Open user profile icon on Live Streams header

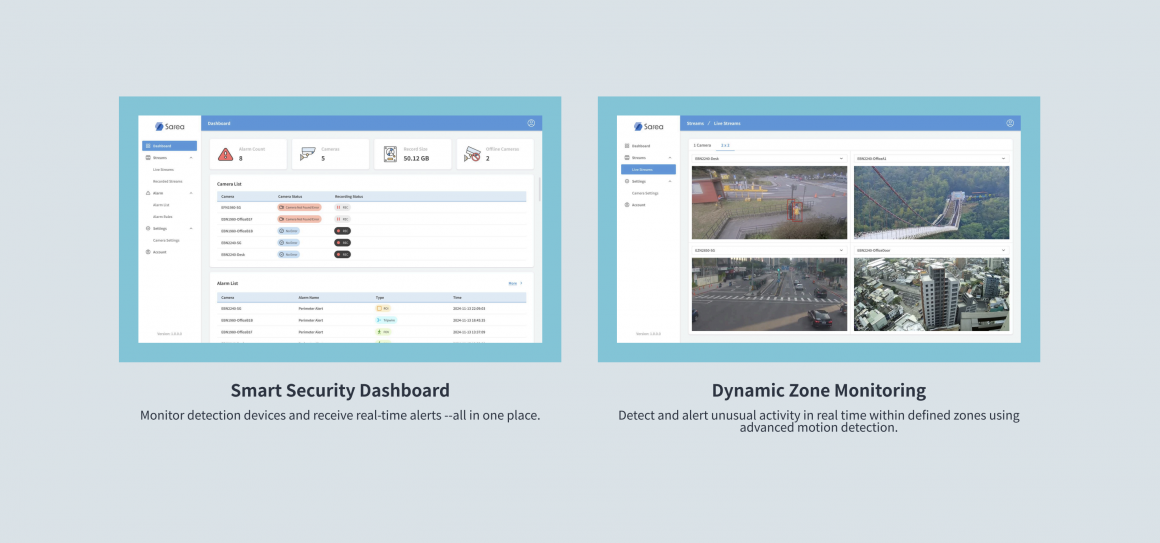point(1010,123)
